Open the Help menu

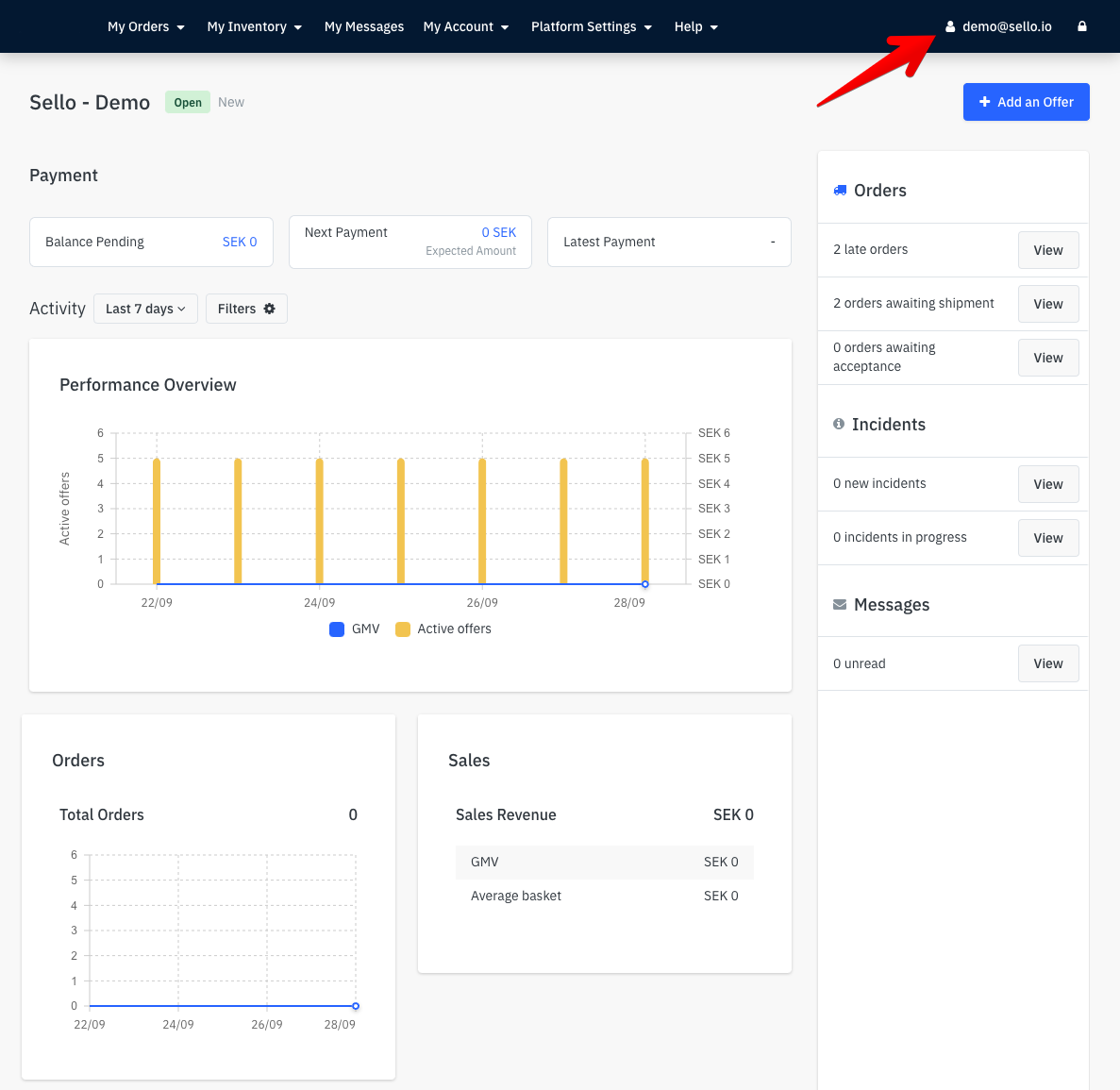click(695, 26)
